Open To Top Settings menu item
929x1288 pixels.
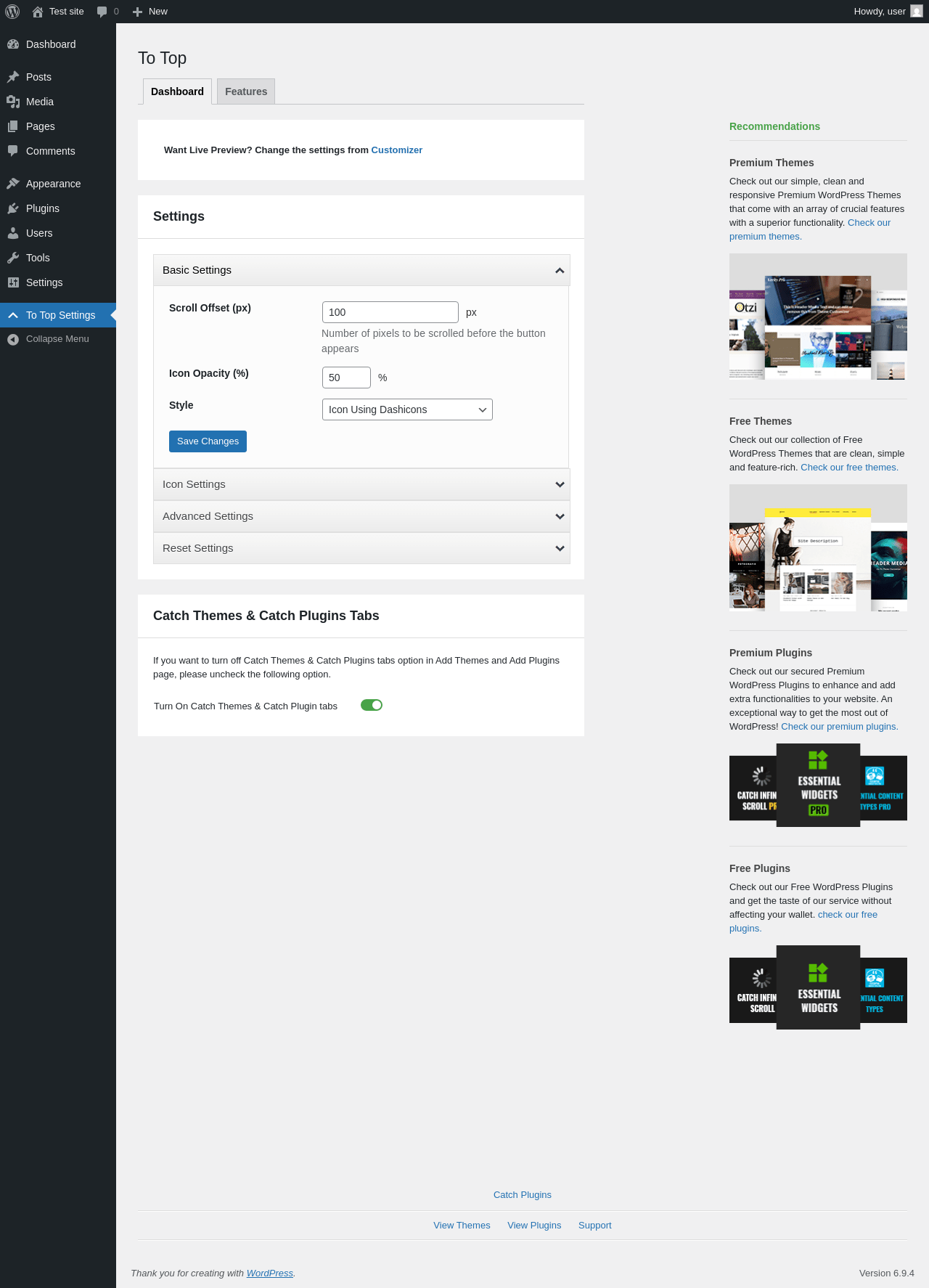click(58, 315)
